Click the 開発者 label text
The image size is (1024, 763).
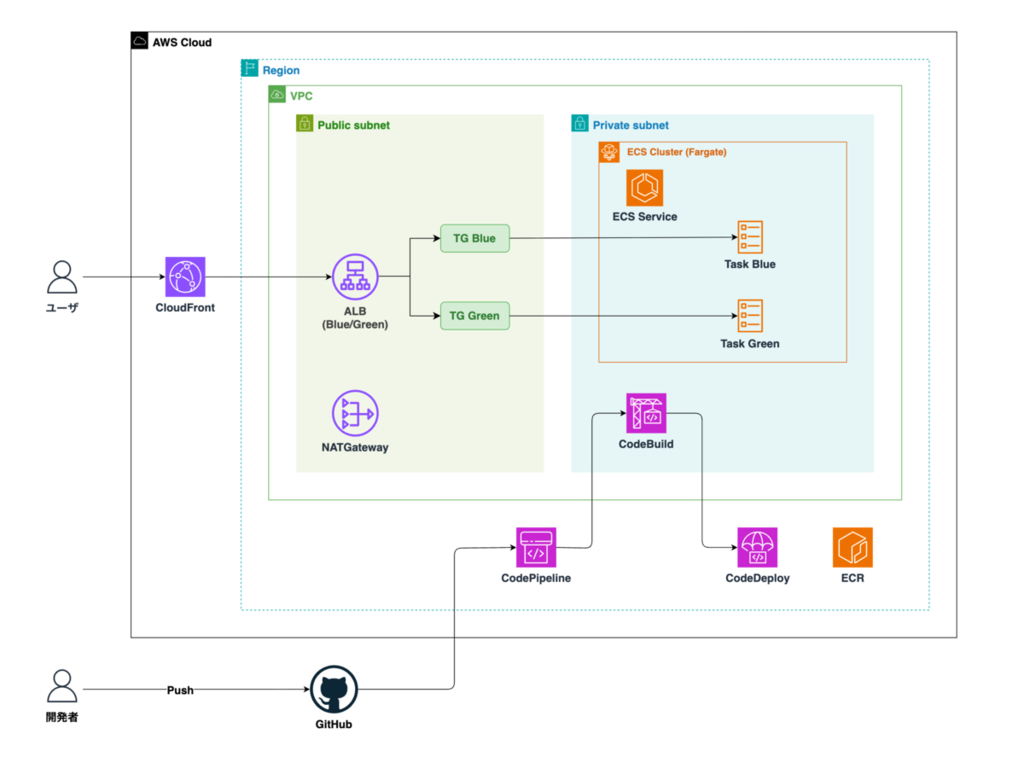[x=62, y=717]
